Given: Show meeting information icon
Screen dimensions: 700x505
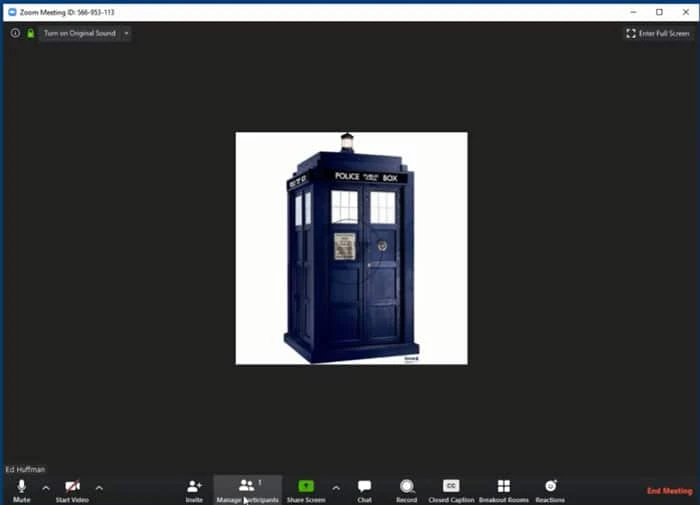Looking at the screenshot, I should pos(15,33).
